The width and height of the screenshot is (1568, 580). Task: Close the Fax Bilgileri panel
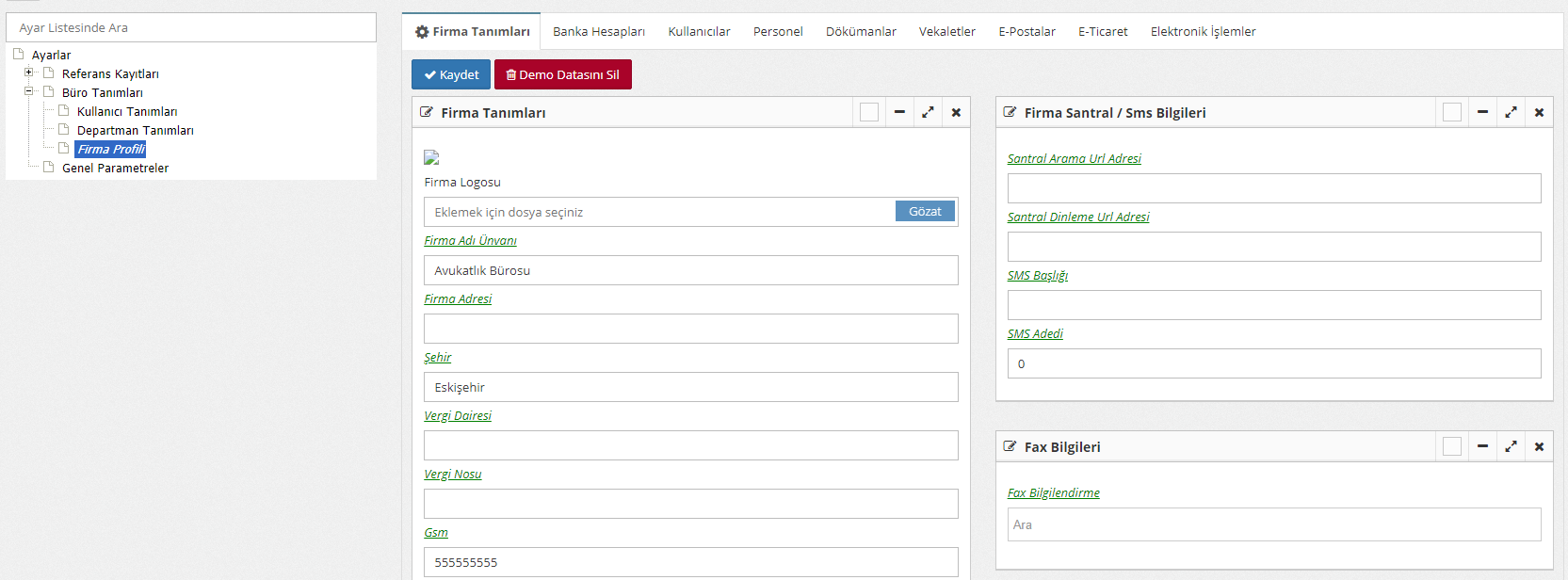pyautogui.click(x=1539, y=446)
